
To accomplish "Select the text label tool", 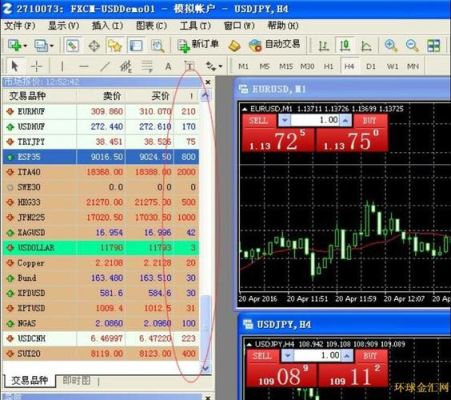I will [x=190, y=66].
